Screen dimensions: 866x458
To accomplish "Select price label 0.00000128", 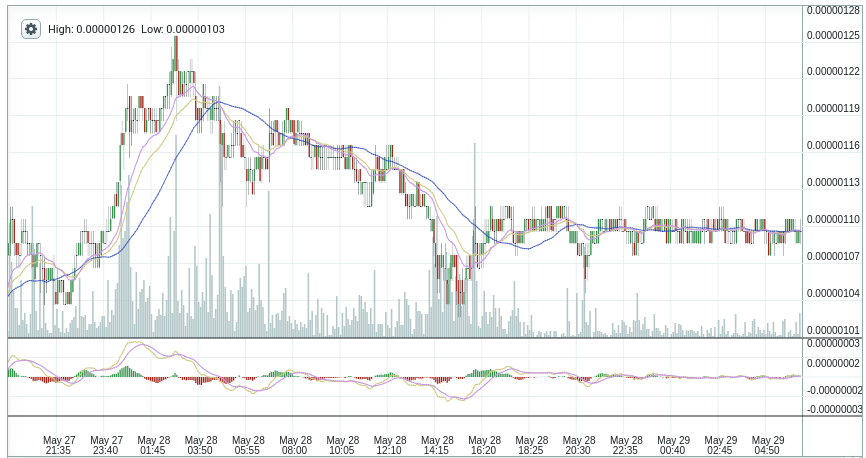I will (x=833, y=10).
